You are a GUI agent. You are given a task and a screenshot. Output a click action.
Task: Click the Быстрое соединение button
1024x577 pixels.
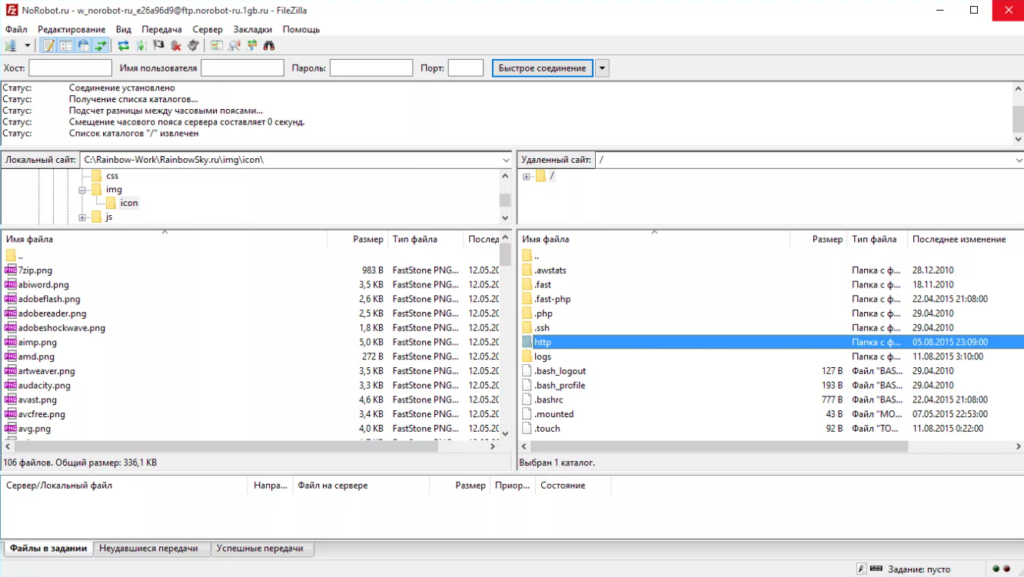click(542, 68)
